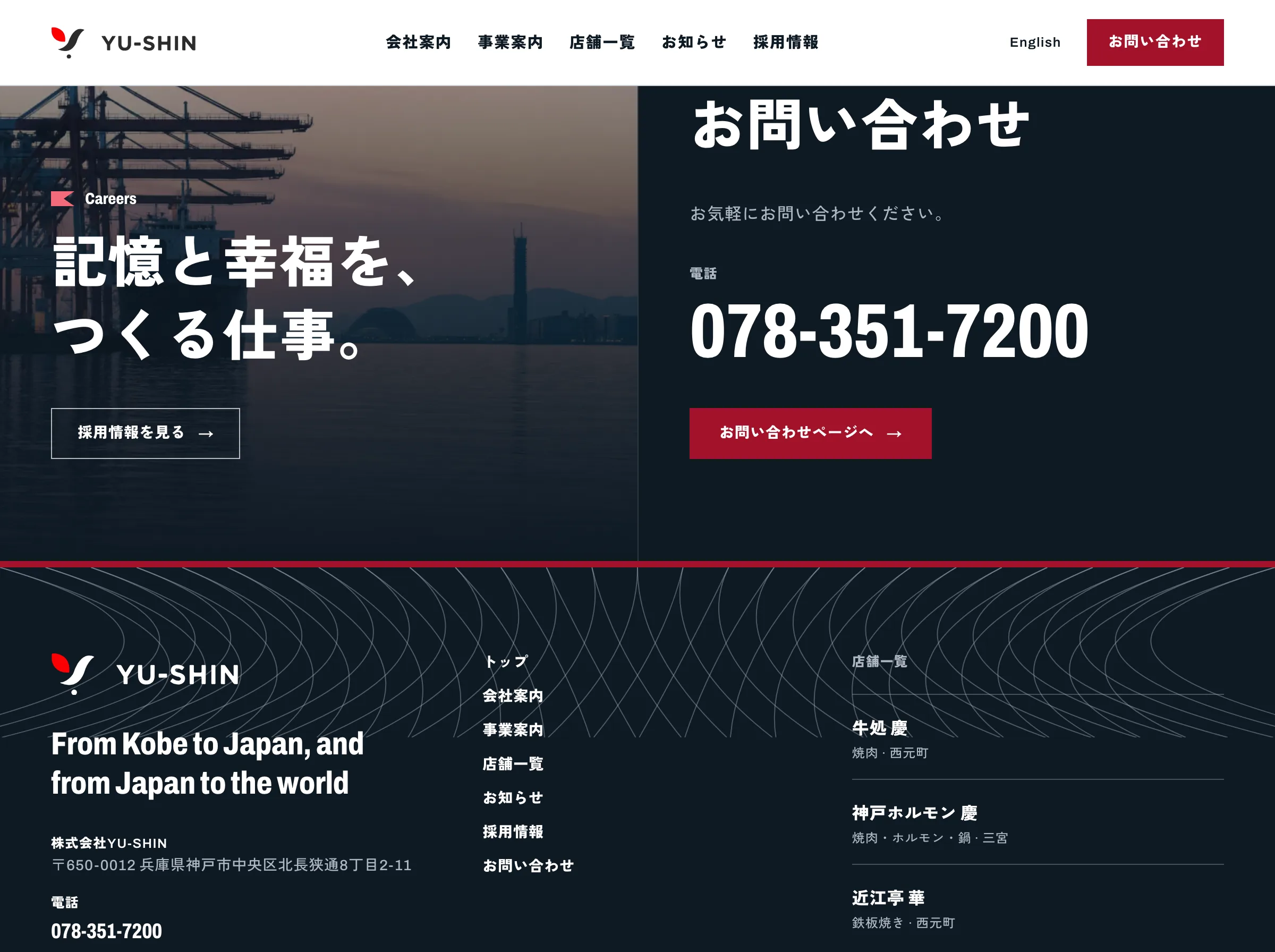
Task: Open the 近江亭 華 store entry
Action: click(1038, 909)
